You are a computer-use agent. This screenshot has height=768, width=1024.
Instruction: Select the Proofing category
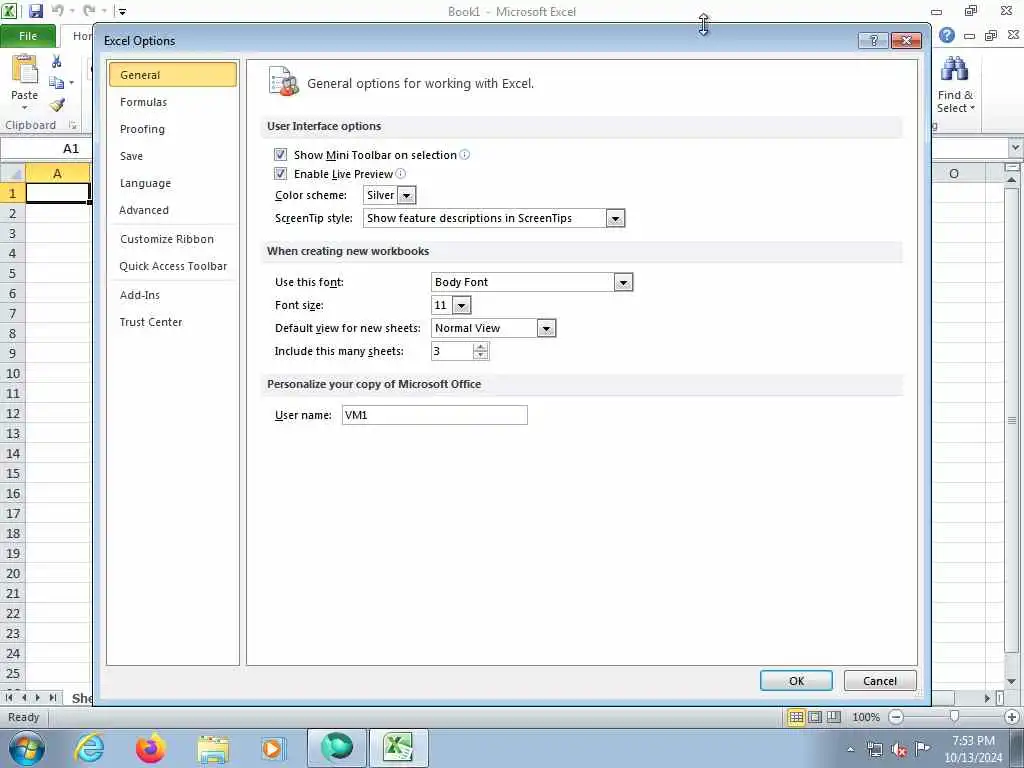(x=172, y=129)
